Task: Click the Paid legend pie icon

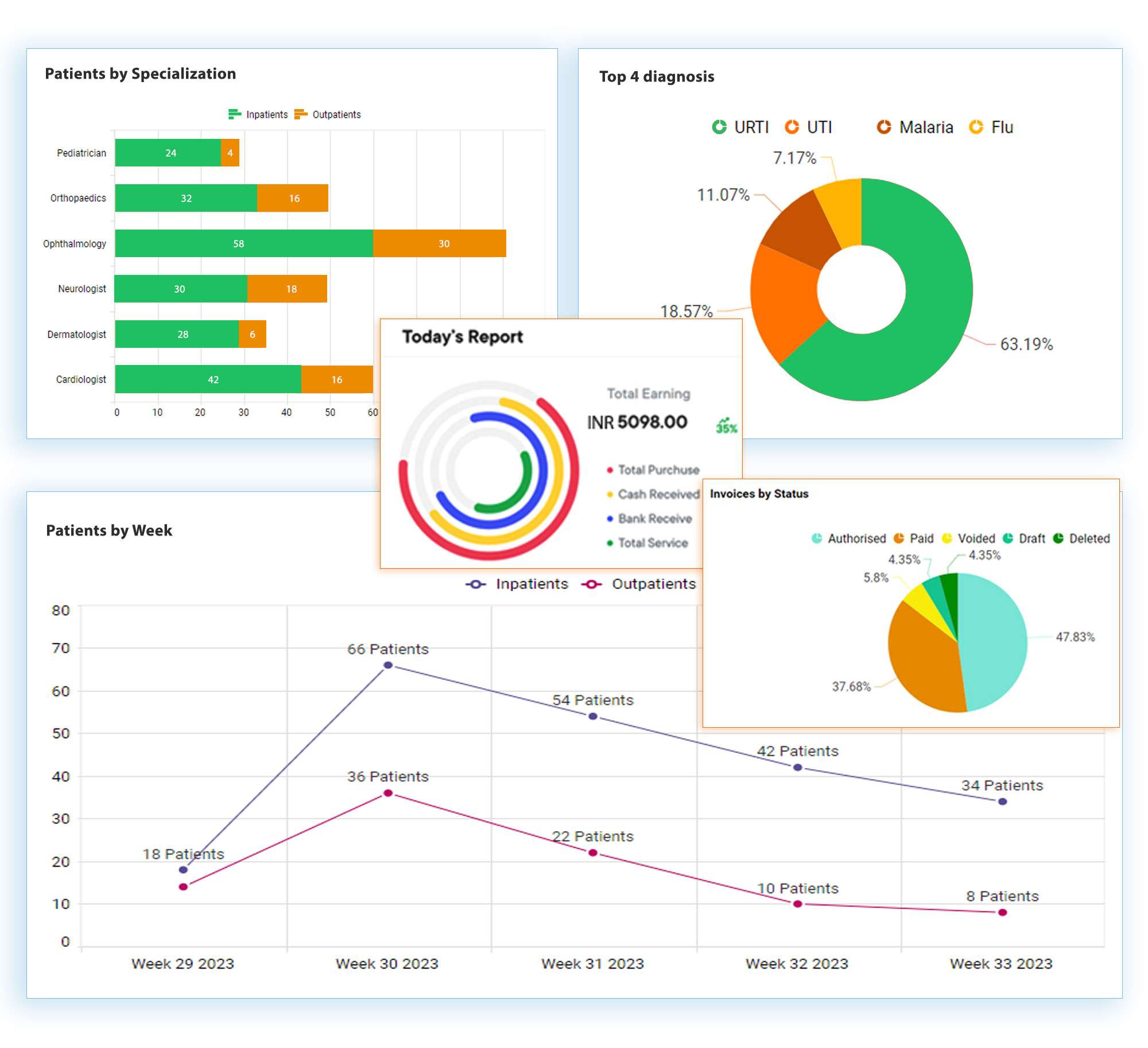Action: [x=898, y=538]
